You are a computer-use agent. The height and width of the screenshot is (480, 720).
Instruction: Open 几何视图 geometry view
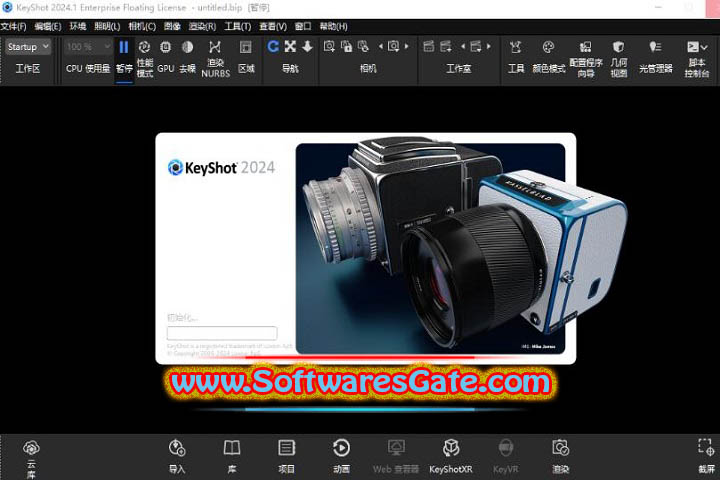pos(619,59)
